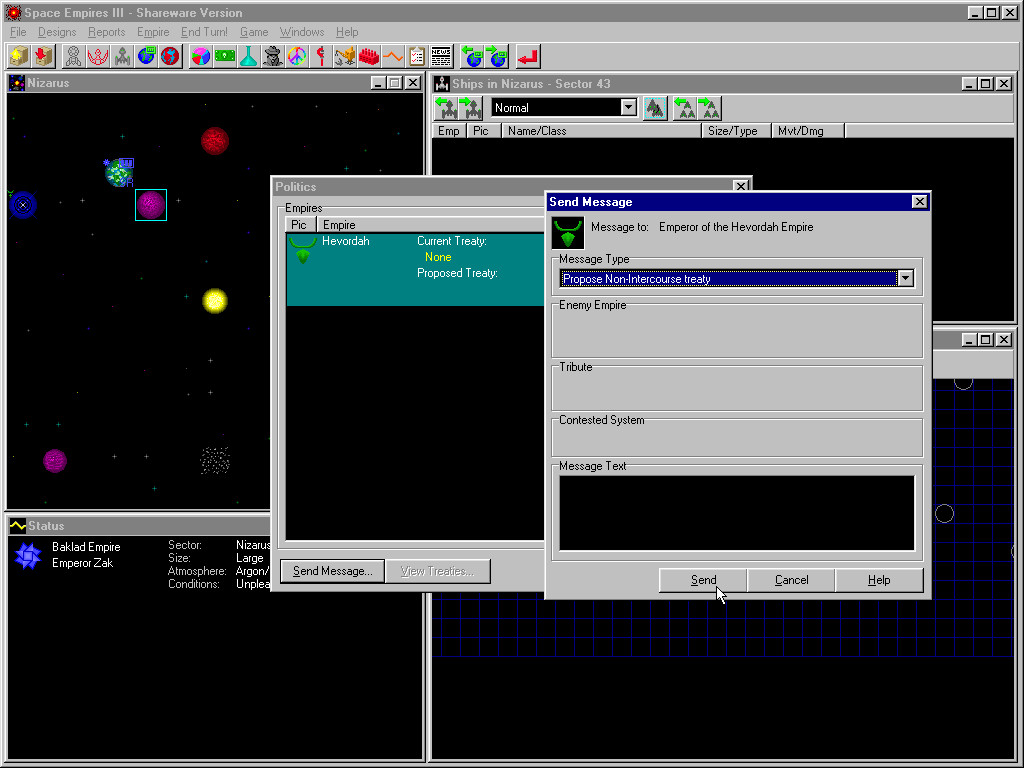Open the Reports menu
1024x768 pixels.
(x=107, y=32)
